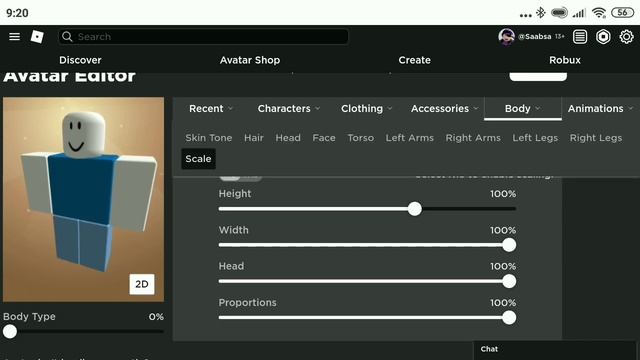Click inside the Search field

pyautogui.click(x=203, y=37)
